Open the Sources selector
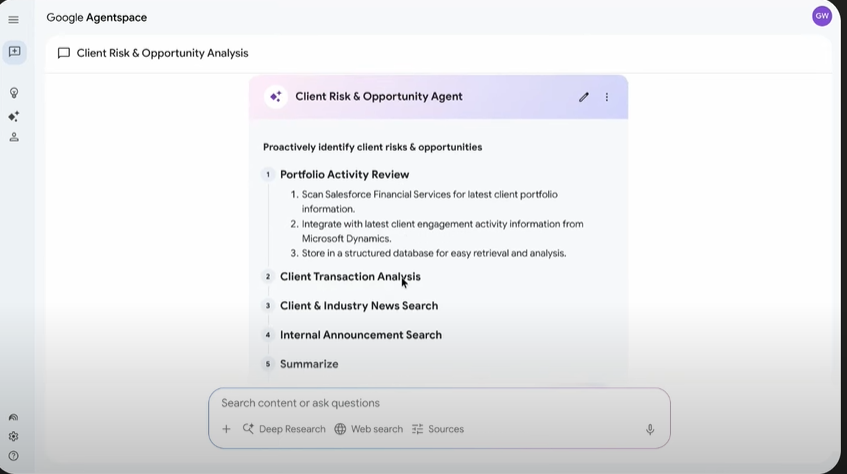The width and height of the screenshot is (847, 474). pyautogui.click(x=438, y=429)
